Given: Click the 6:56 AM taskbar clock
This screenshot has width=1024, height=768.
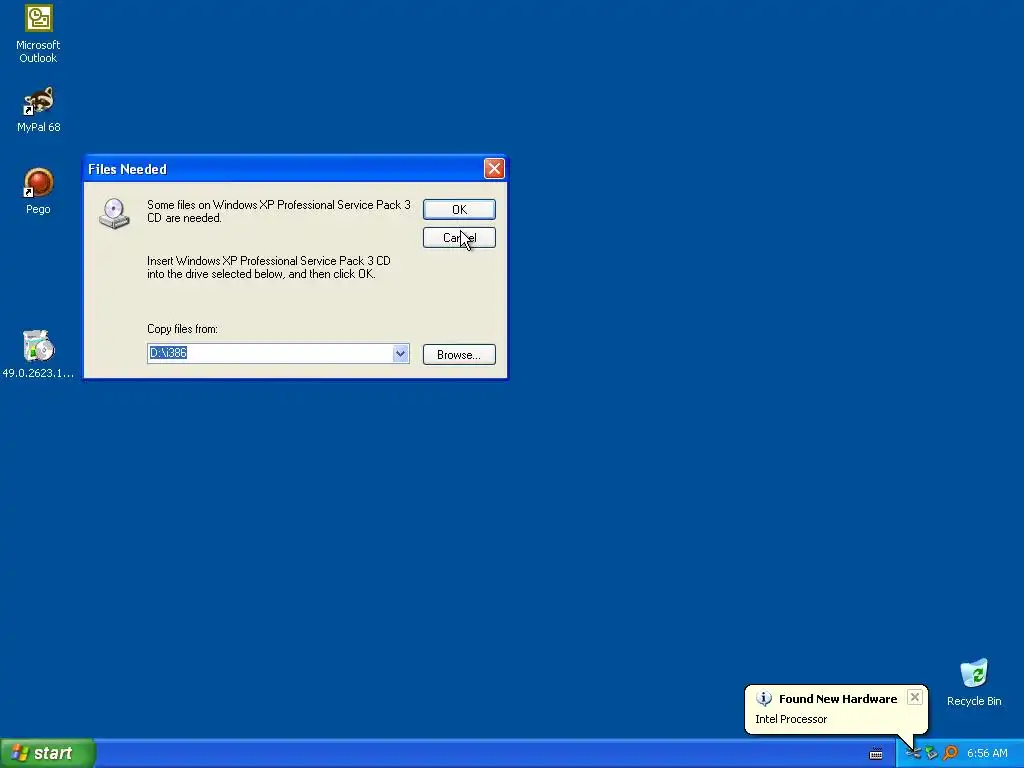Looking at the screenshot, I should click(987, 754).
